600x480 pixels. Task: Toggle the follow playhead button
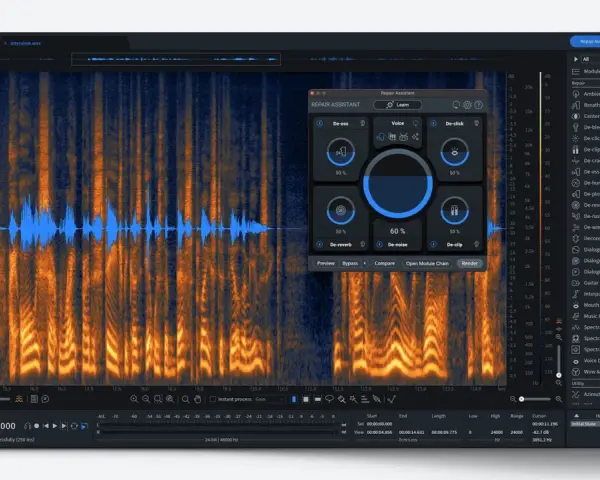pyautogui.click(x=84, y=426)
